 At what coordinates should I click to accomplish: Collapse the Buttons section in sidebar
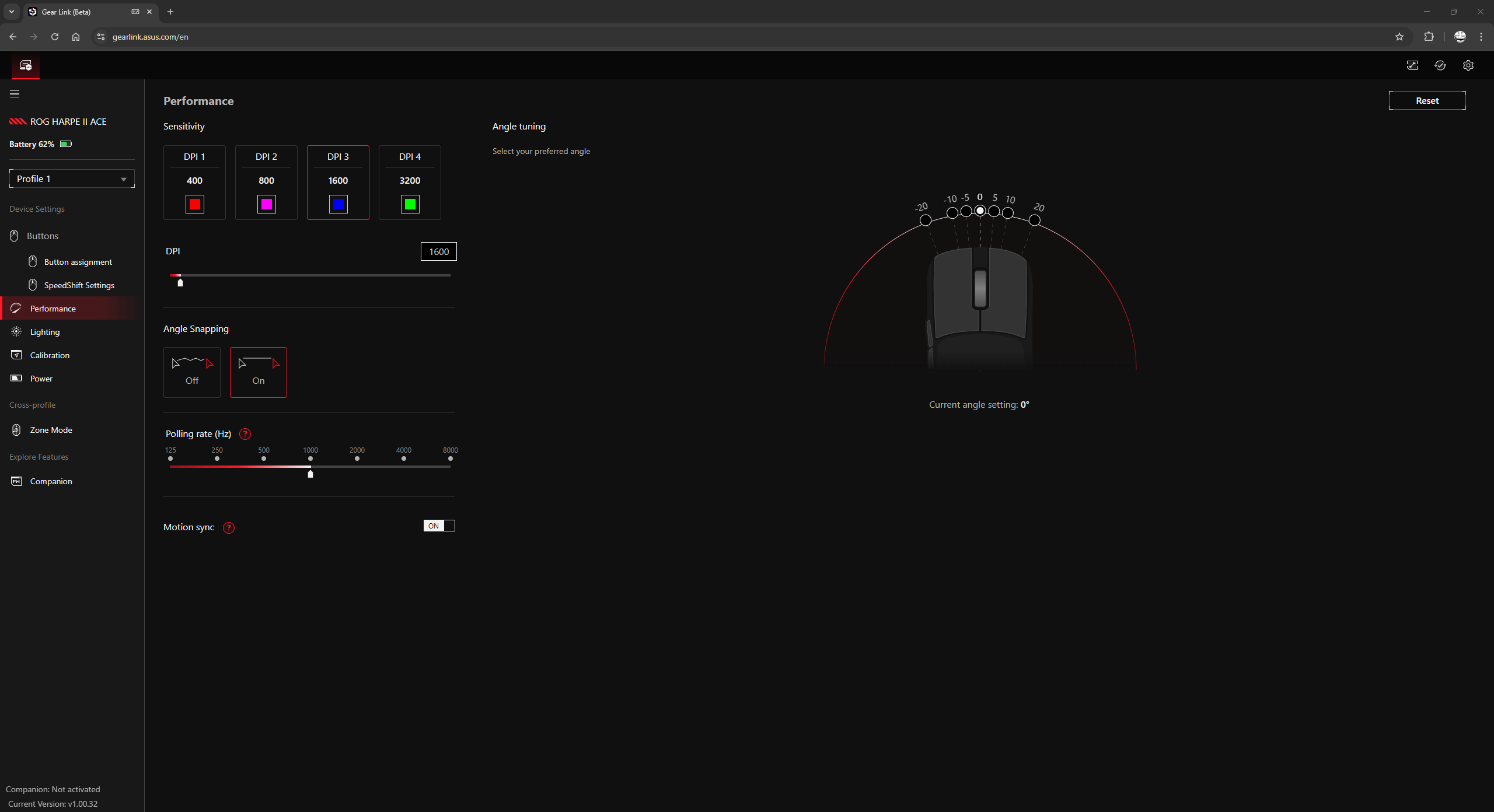click(x=43, y=236)
